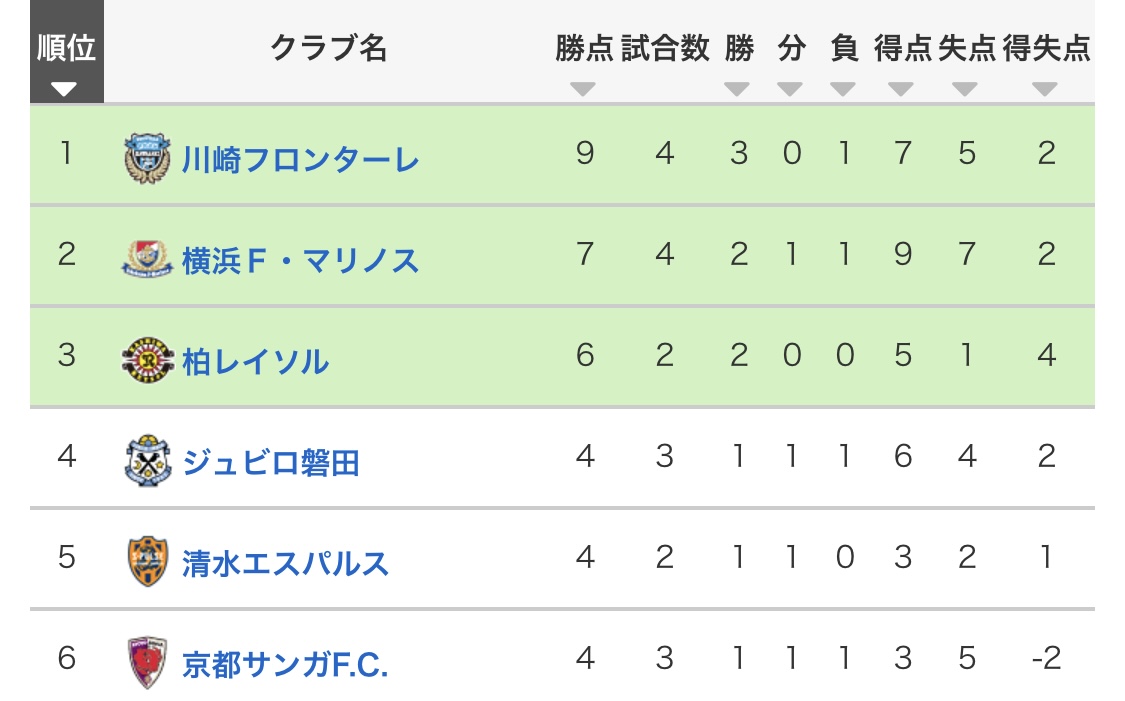1125x701 pixels.
Task: Sort table by 順位 rank column
Action: 67,52
